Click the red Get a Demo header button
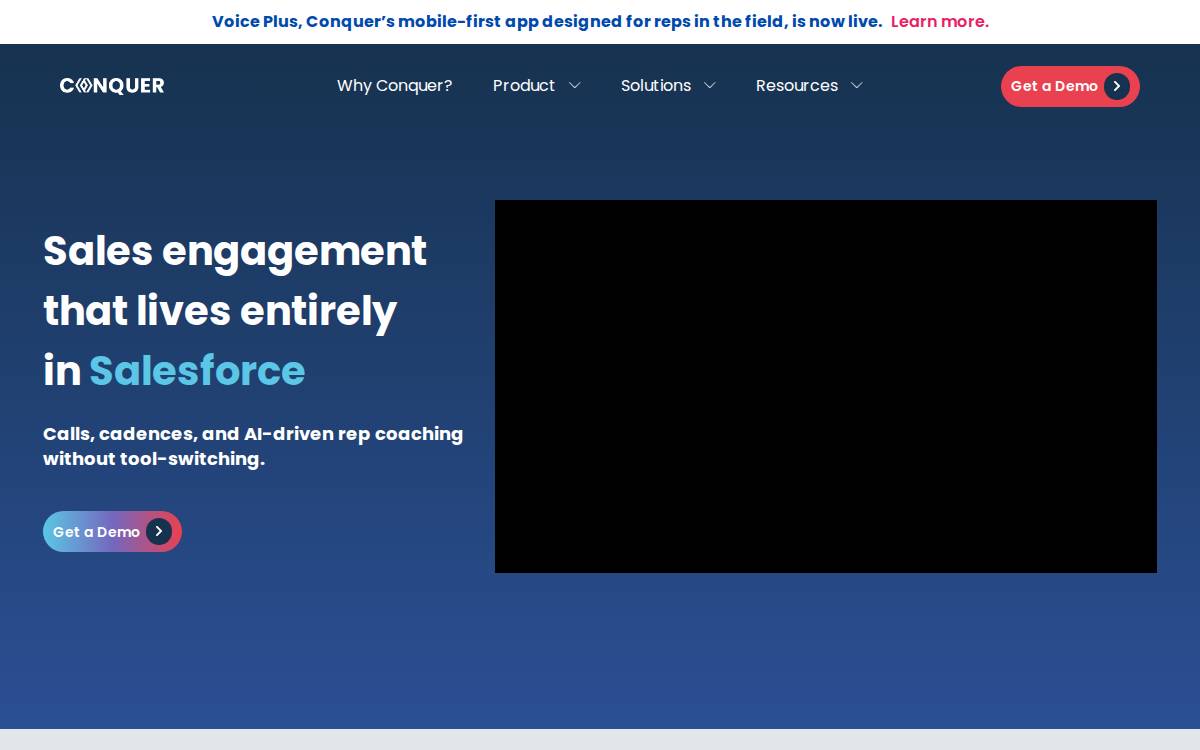This screenshot has height=750, width=1200. click(1070, 86)
